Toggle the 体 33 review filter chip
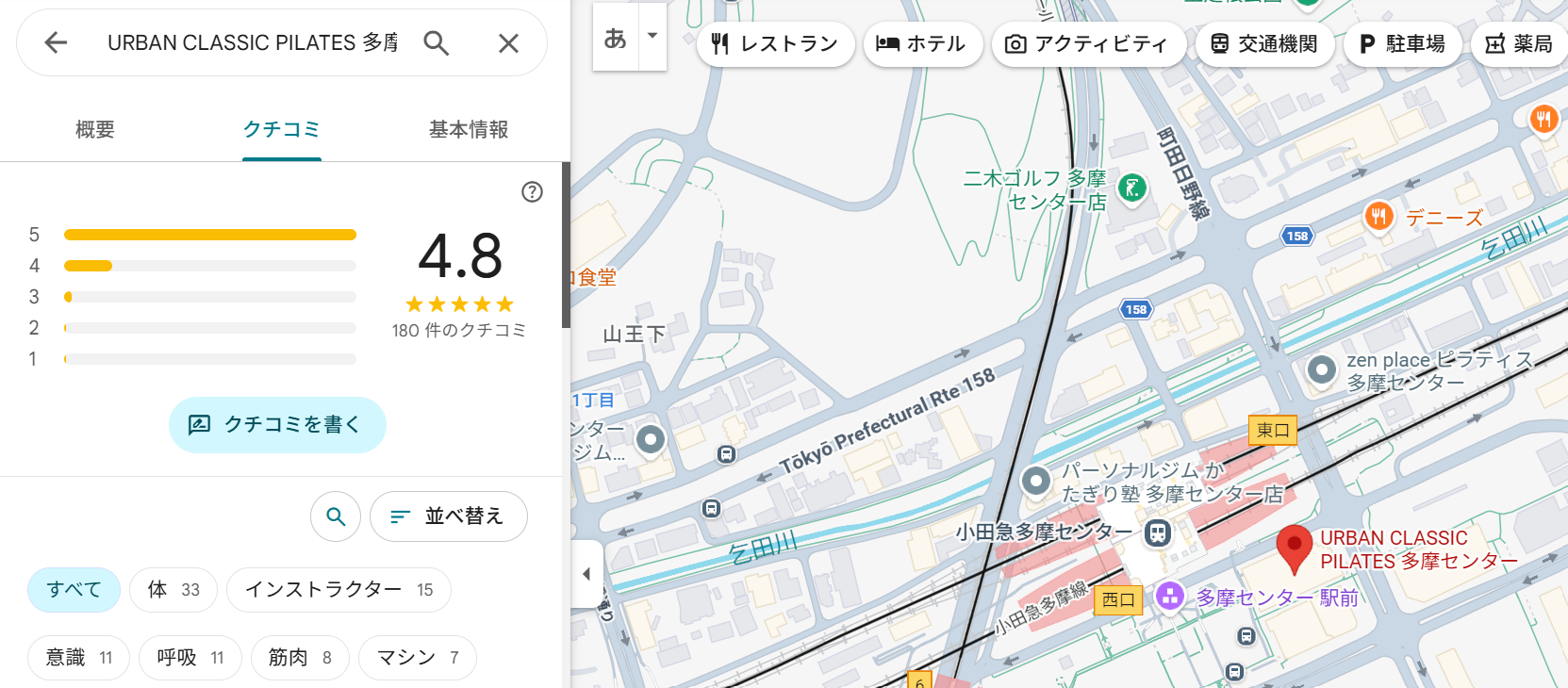Screen dimensions: 1568x688 (x=173, y=590)
